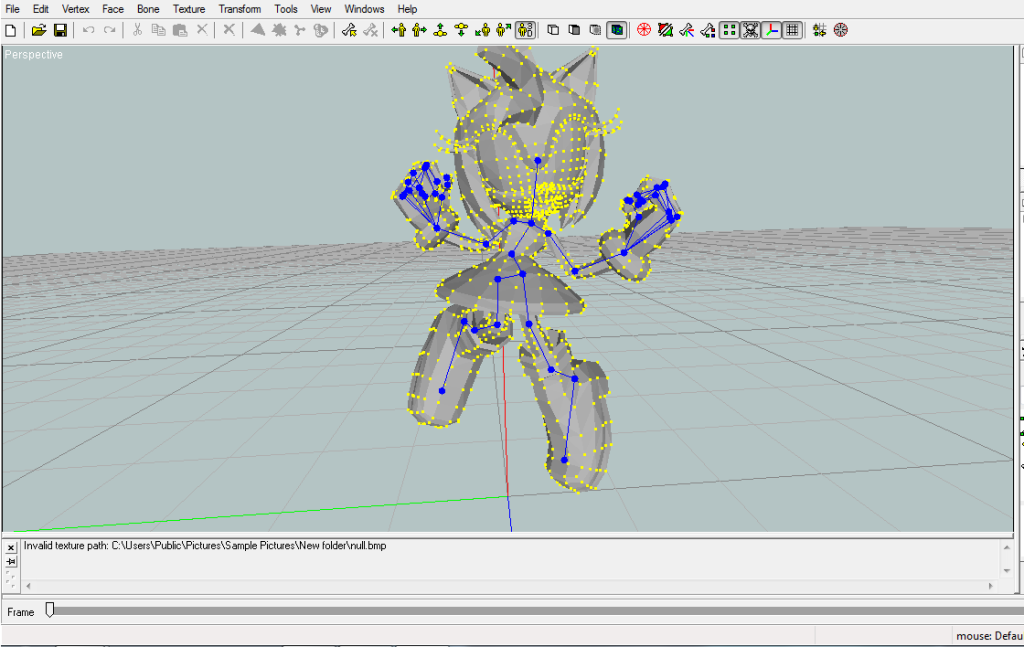
Task: Toggle show vertices four green dots button
Action: click(729, 30)
